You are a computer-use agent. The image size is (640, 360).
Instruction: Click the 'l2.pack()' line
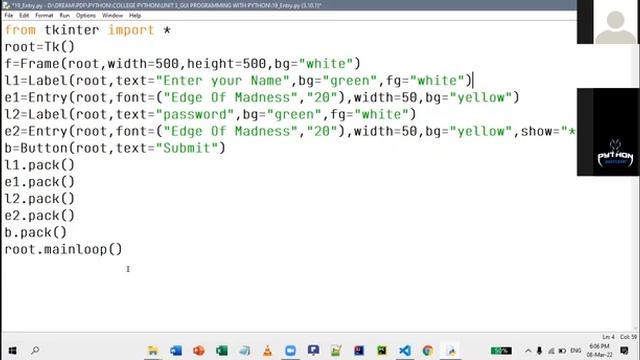point(40,199)
